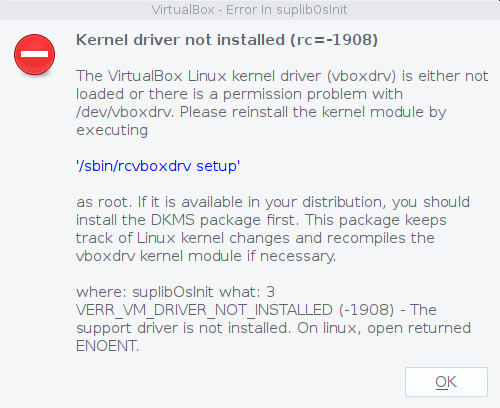Screen dimensions: 500x408
Task: Click the red error stop icon
Action: click(35, 54)
